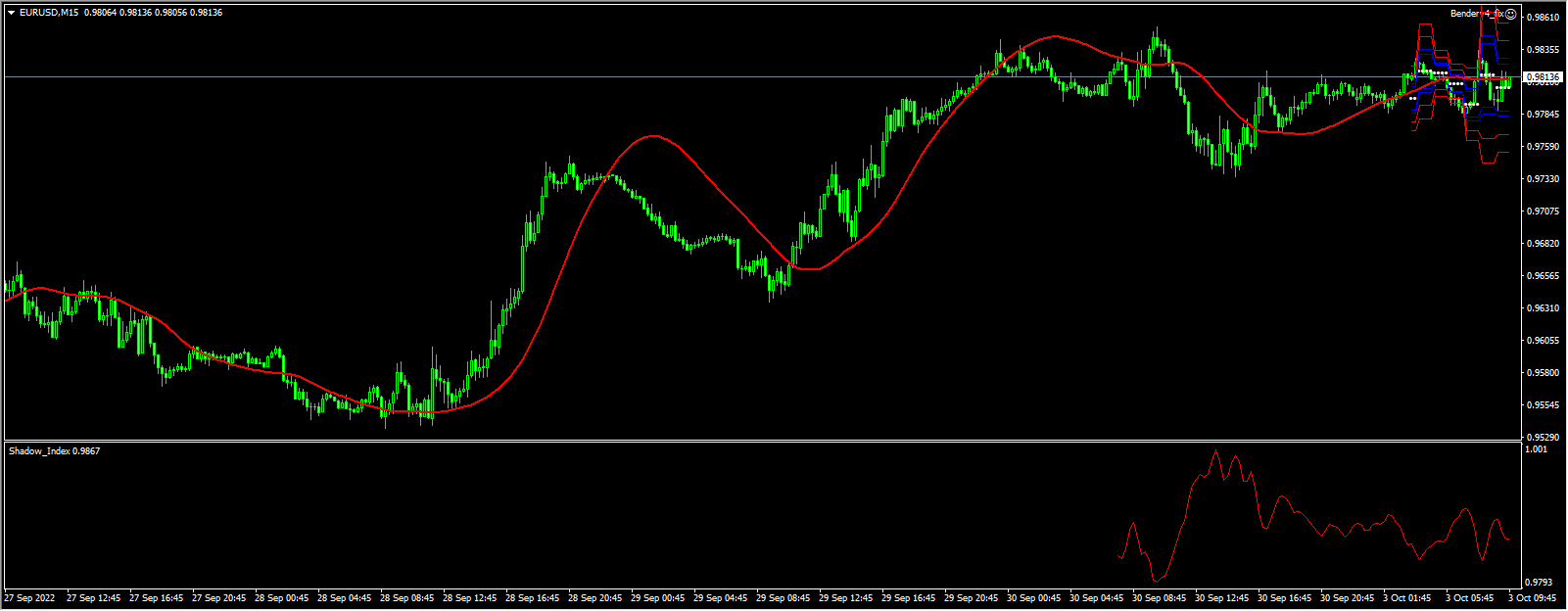
Task: Click the 29 Sep 16:45 time label
Action: (x=909, y=597)
